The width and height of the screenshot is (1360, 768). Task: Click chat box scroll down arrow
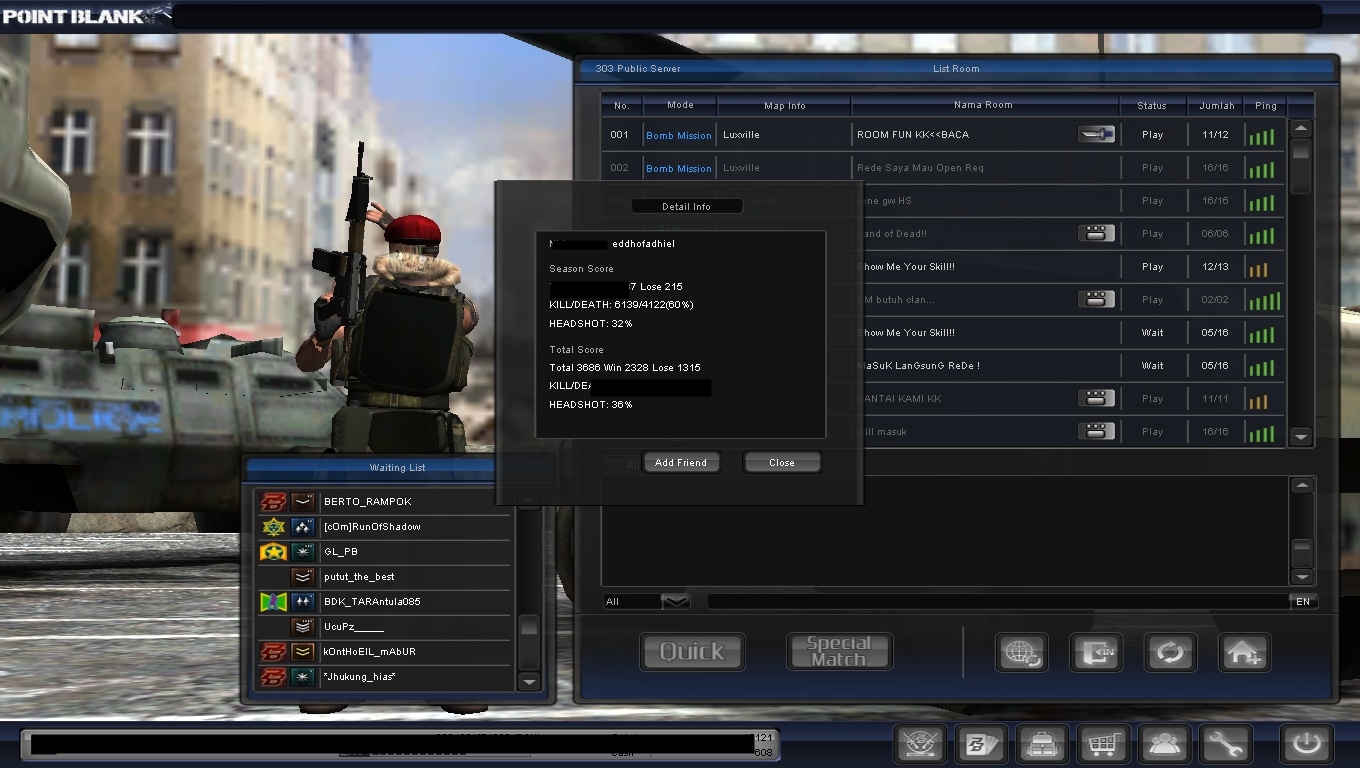1301,576
